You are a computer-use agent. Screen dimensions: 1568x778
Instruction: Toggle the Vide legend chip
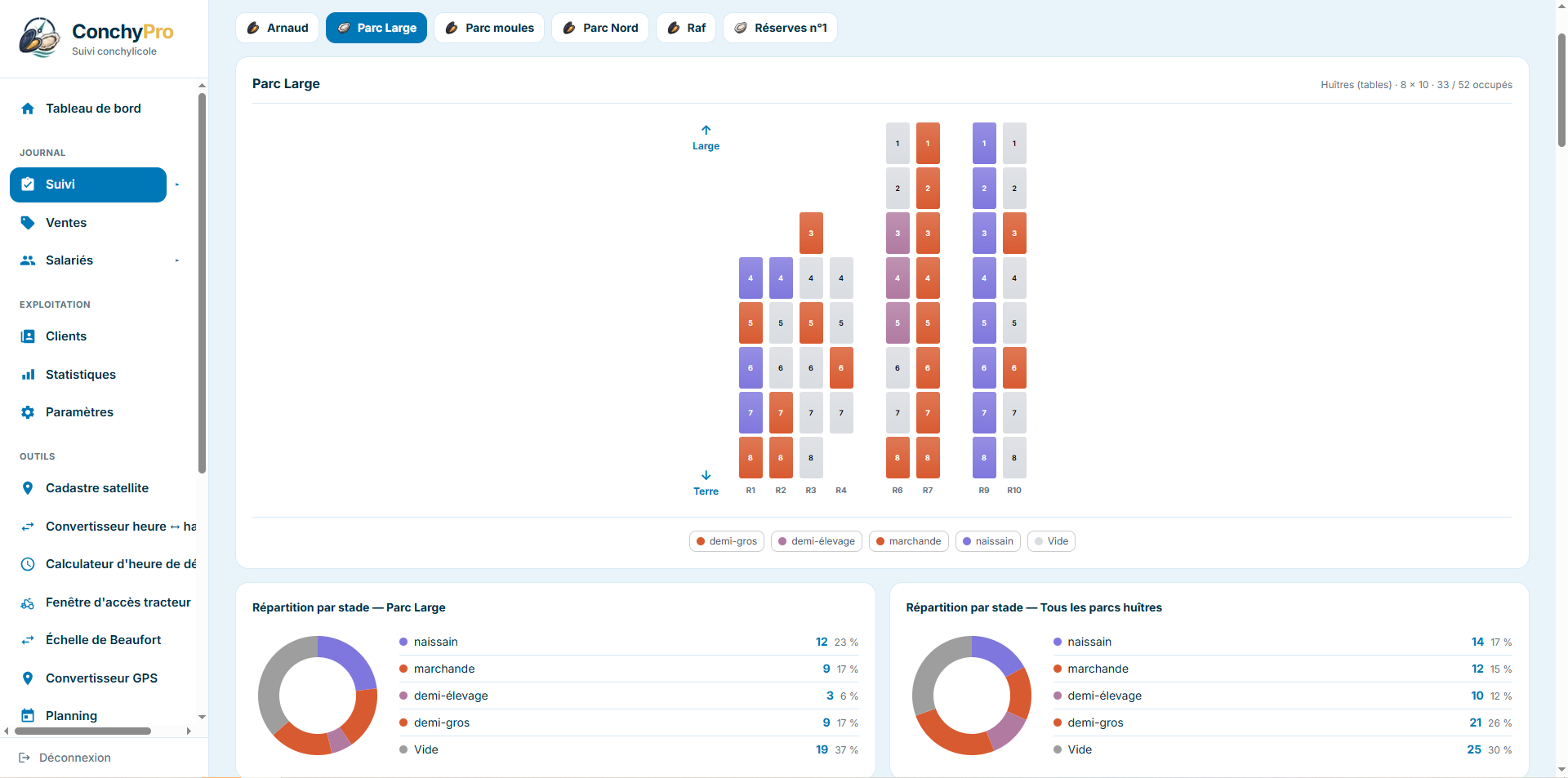coord(1051,541)
